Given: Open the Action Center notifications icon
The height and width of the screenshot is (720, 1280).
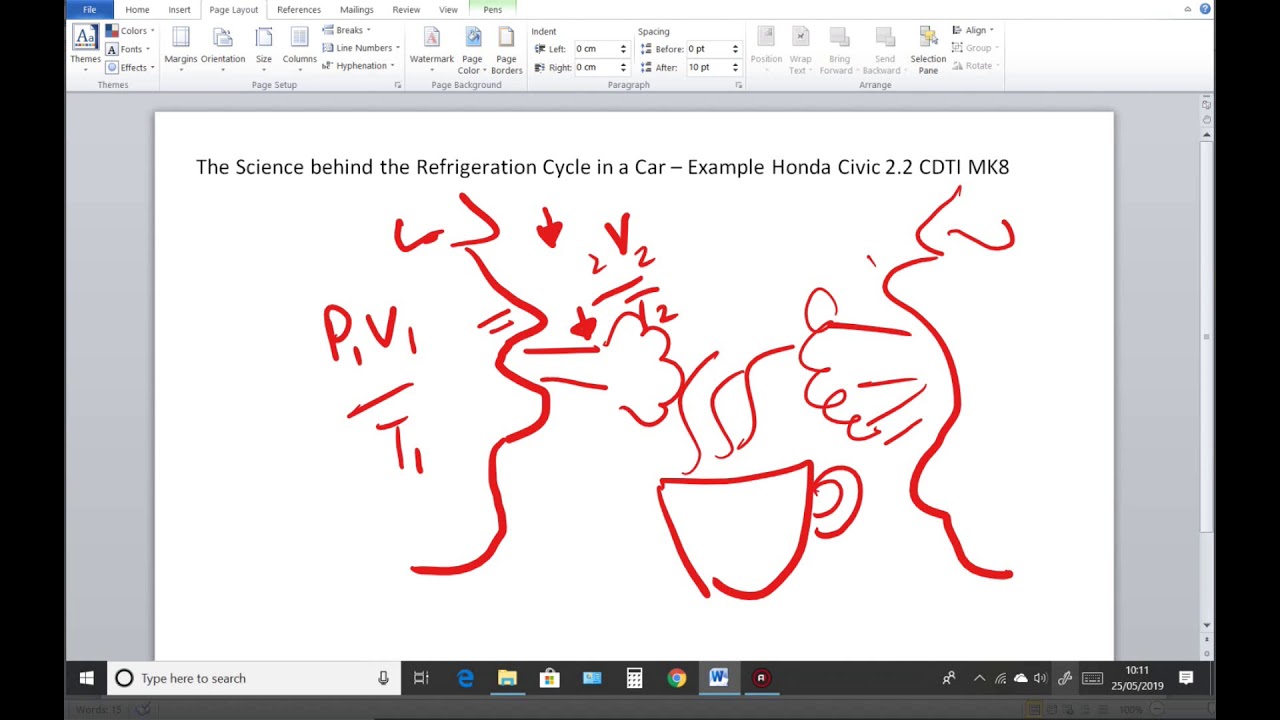Looking at the screenshot, I should 1186,678.
